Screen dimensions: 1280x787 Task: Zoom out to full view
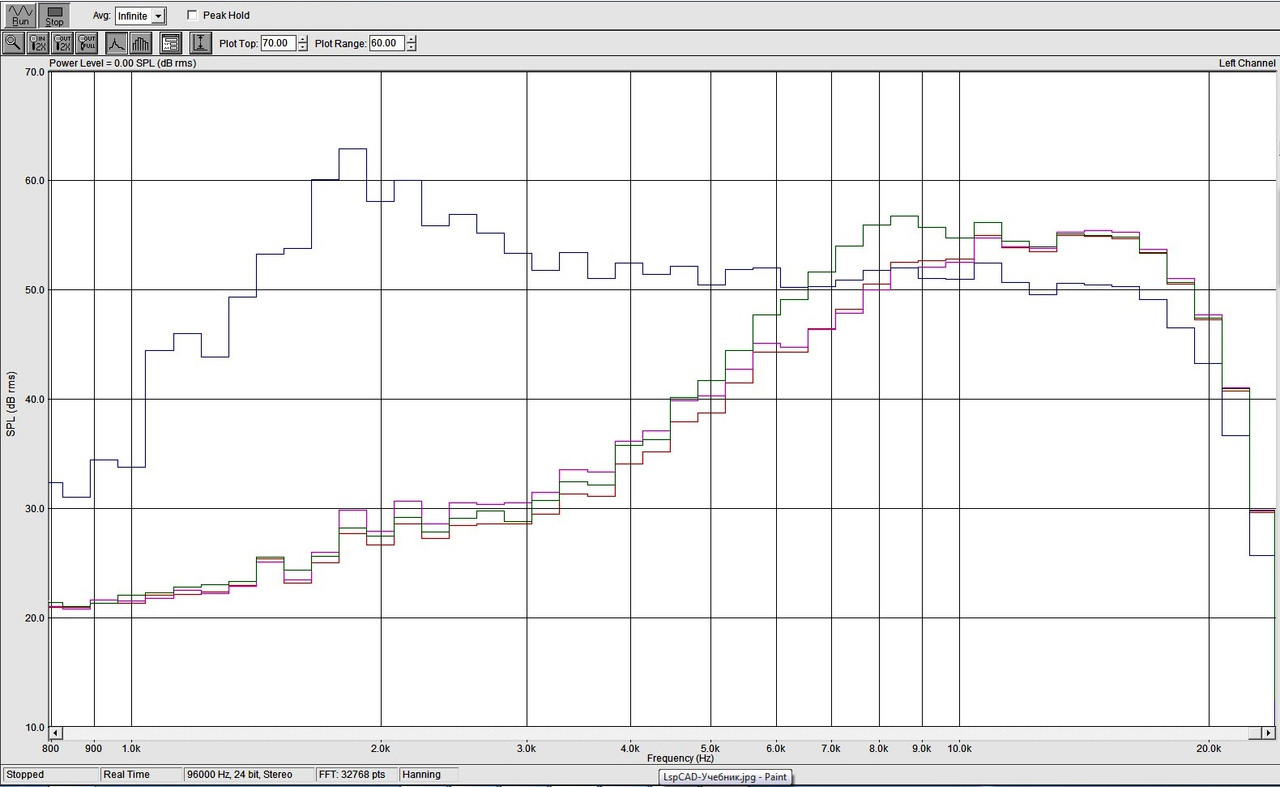click(88, 43)
